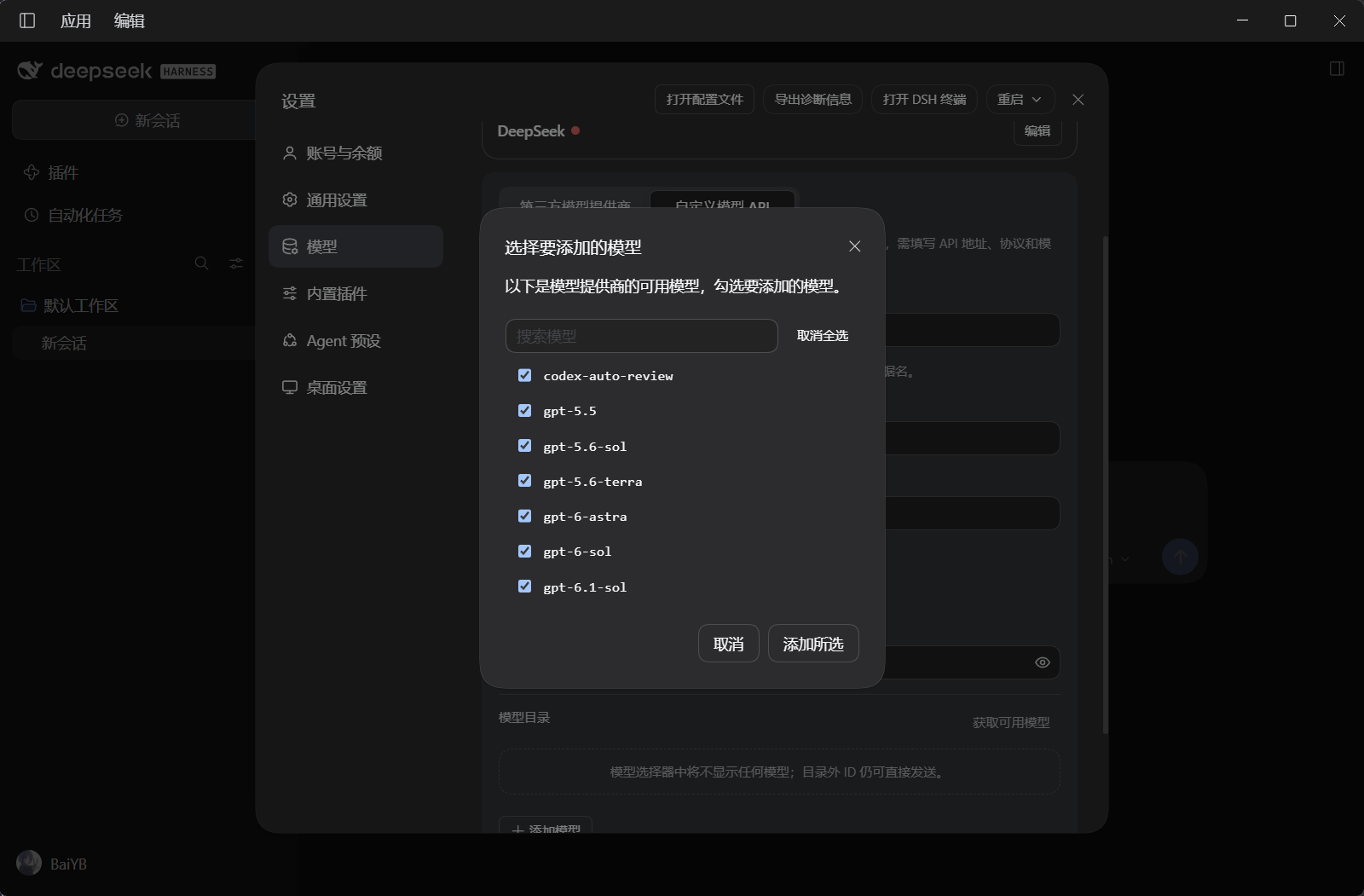The image size is (1364, 896).
Task: Click the deepseek logo
Action: [x=116, y=71]
